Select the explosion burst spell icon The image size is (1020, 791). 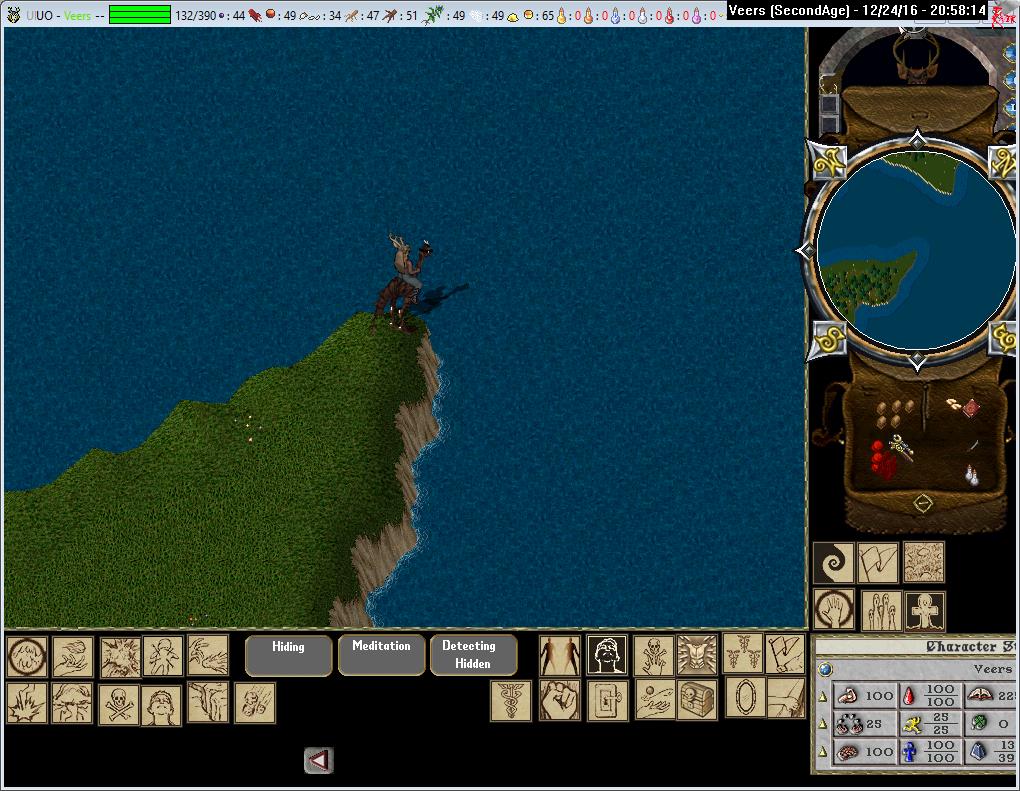tap(119, 657)
